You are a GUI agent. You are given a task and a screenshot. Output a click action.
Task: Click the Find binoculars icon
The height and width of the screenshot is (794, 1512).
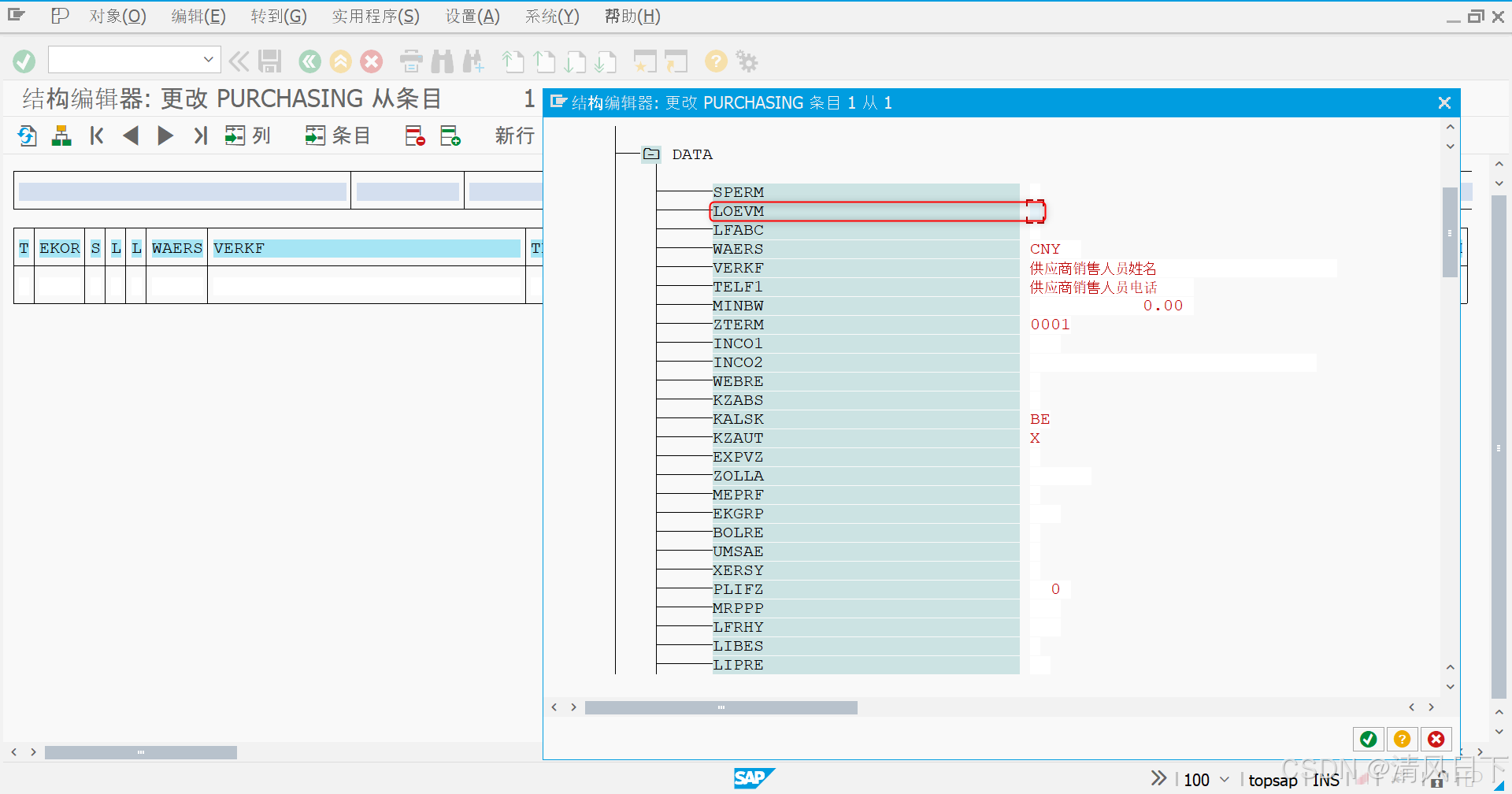443,61
